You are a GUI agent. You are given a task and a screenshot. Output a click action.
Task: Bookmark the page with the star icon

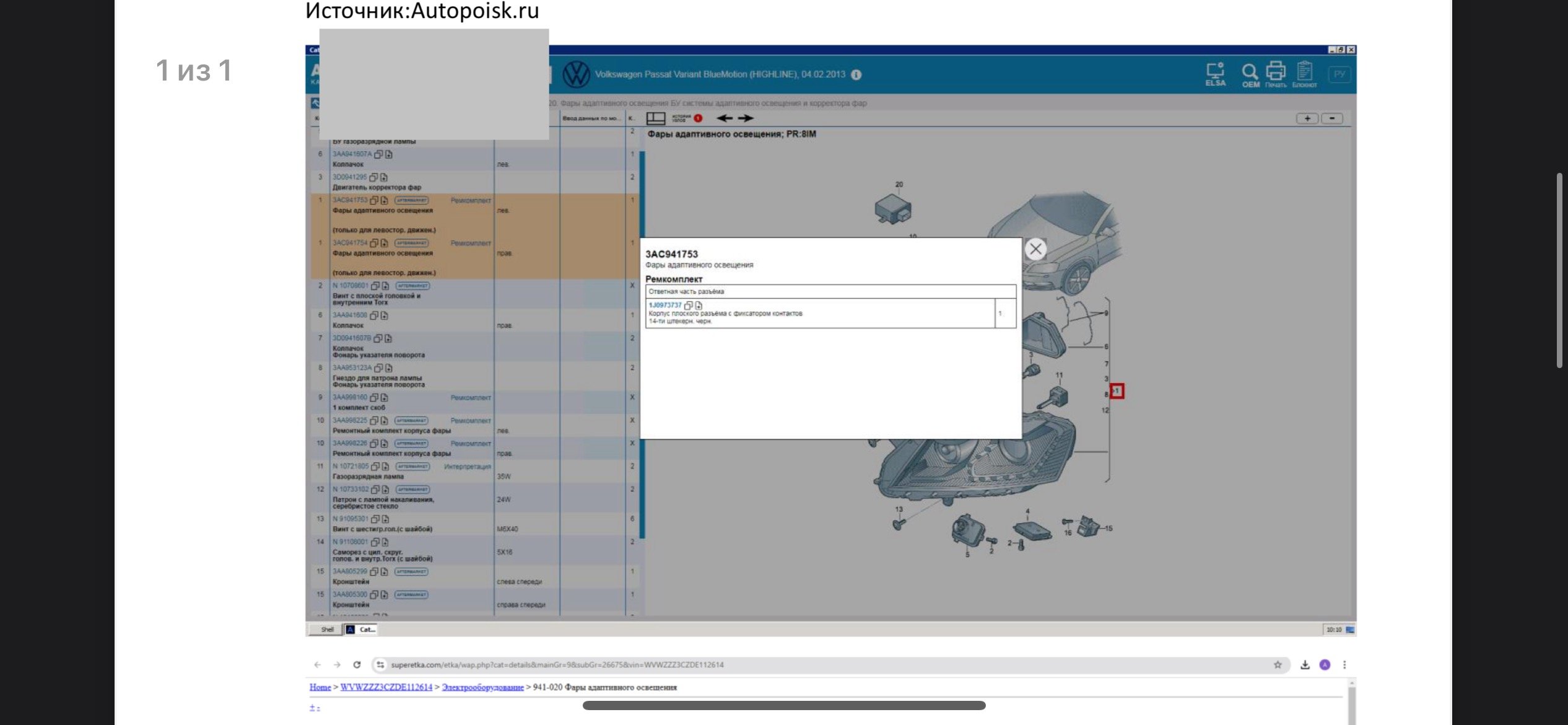click(1278, 665)
